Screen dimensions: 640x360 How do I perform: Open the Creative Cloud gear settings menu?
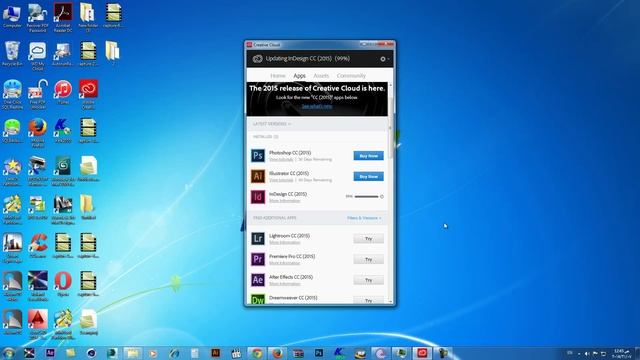[x=384, y=59]
